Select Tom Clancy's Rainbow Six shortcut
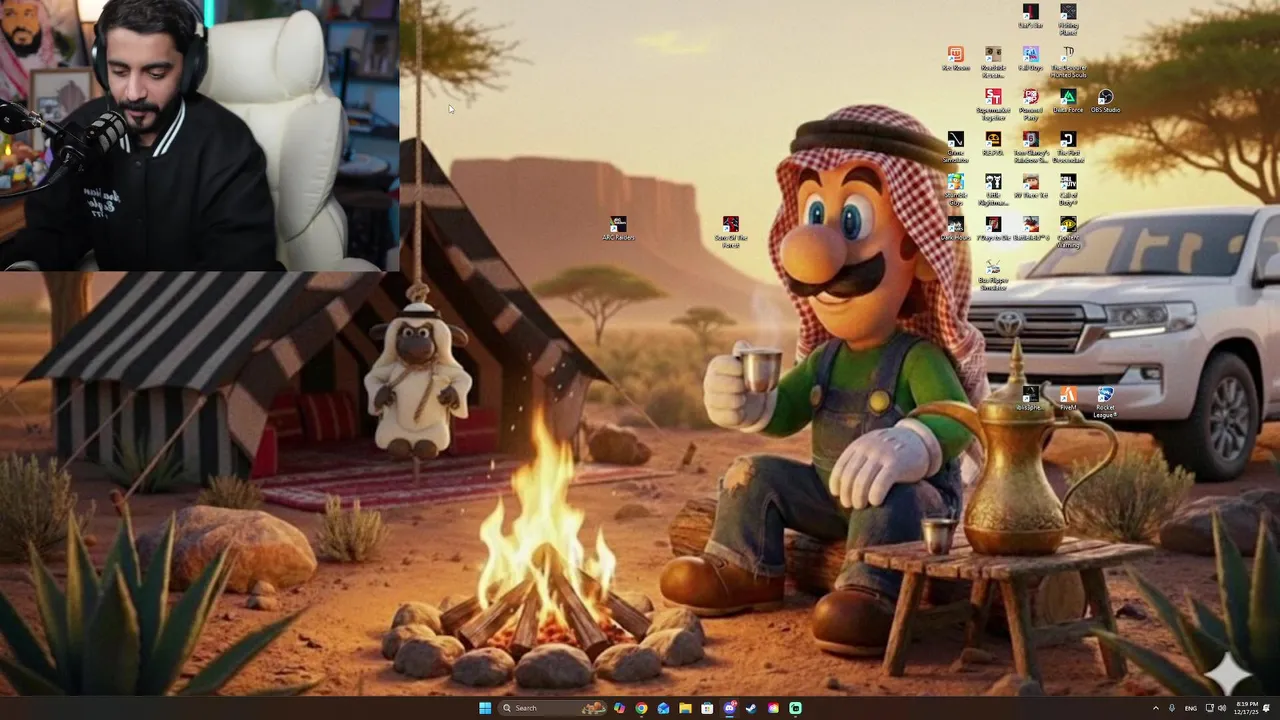The width and height of the screenshot is (1280, 720). pyautogui.click(x=1030, y=146)
